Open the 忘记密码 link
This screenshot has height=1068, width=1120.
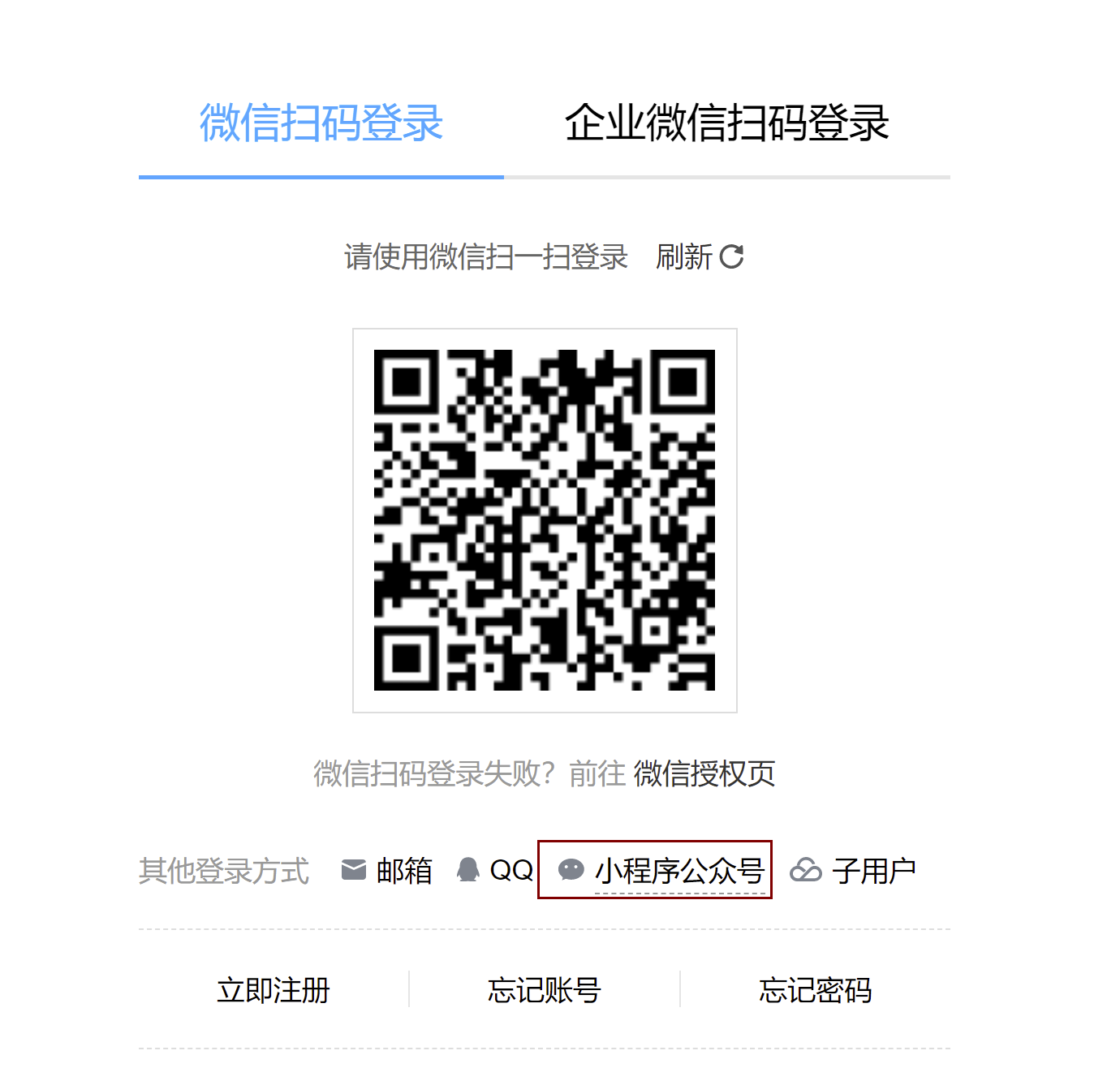click(816, 990)
